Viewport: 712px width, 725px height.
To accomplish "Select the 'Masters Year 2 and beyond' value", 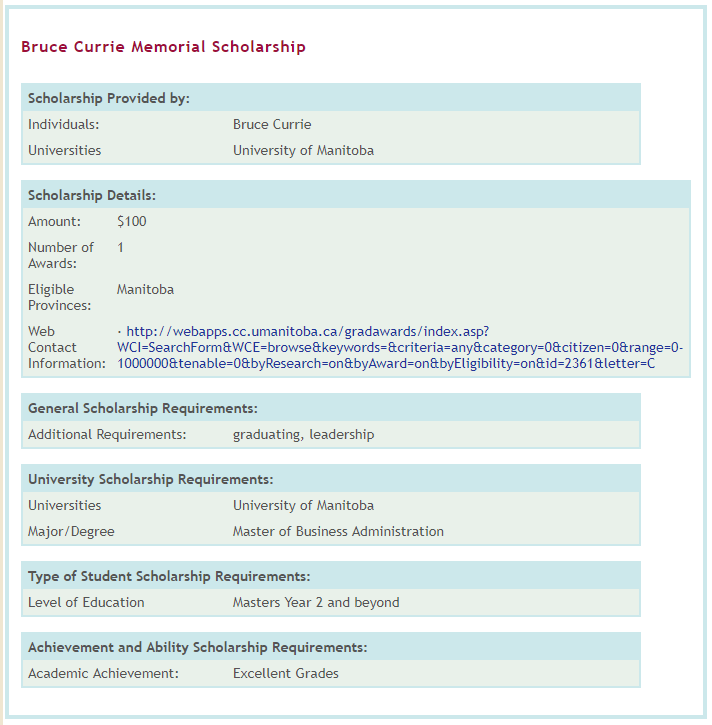I will click(x=316, y=603).
